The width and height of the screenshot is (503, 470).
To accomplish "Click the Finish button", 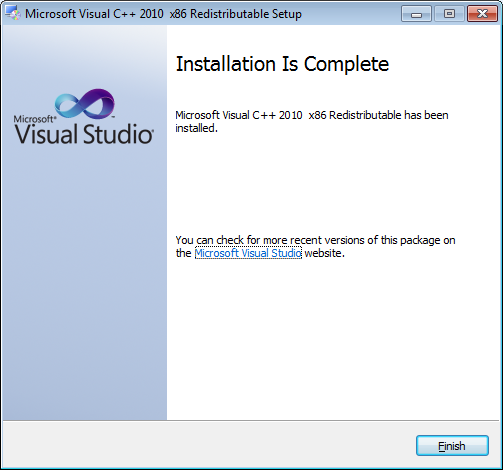I will click(452, 445).
